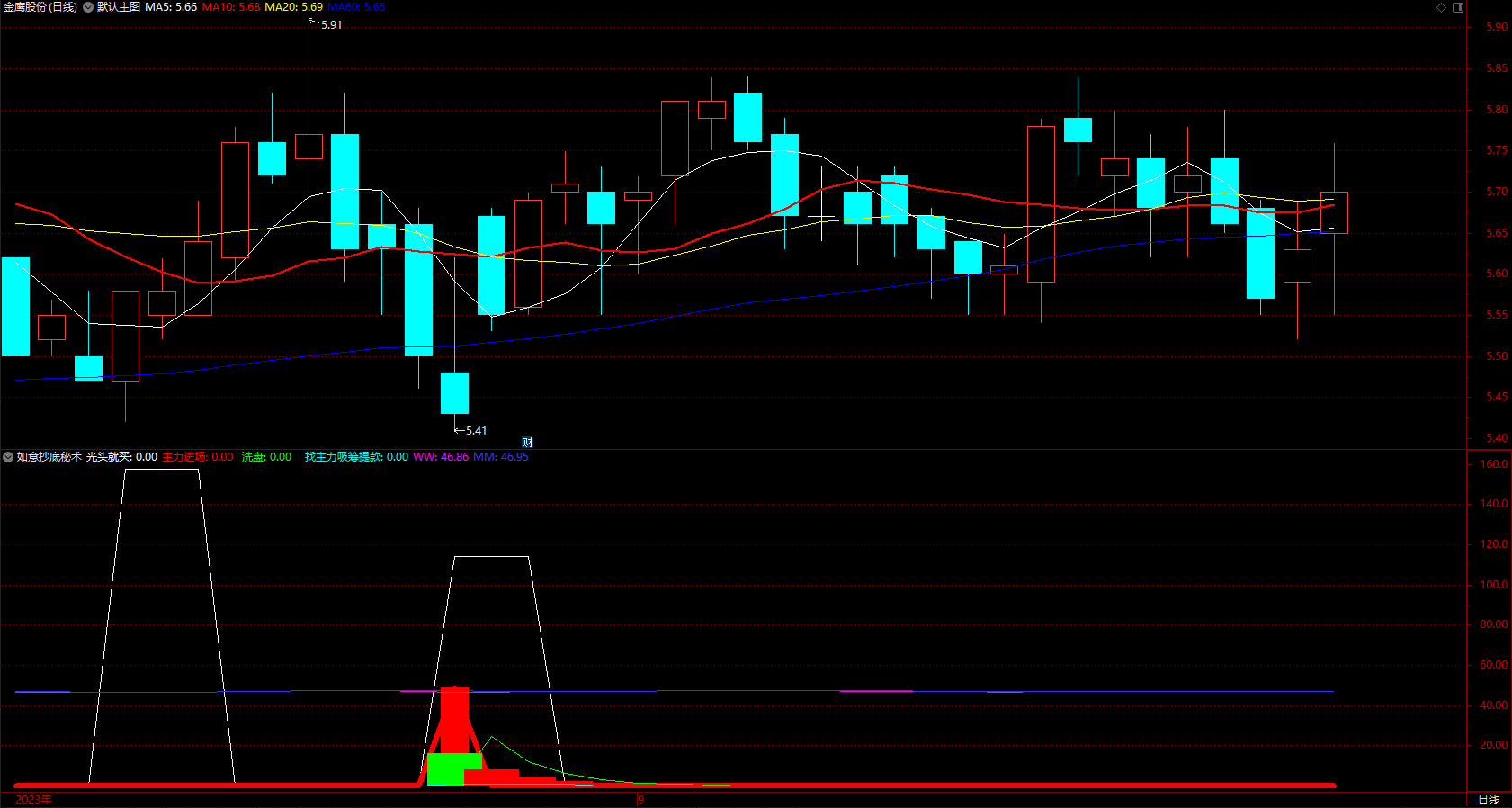Click the 金鹰股份 (日线) stock title
The width and height of the screenshot is (1512, 808).
(x=40, y=7)
